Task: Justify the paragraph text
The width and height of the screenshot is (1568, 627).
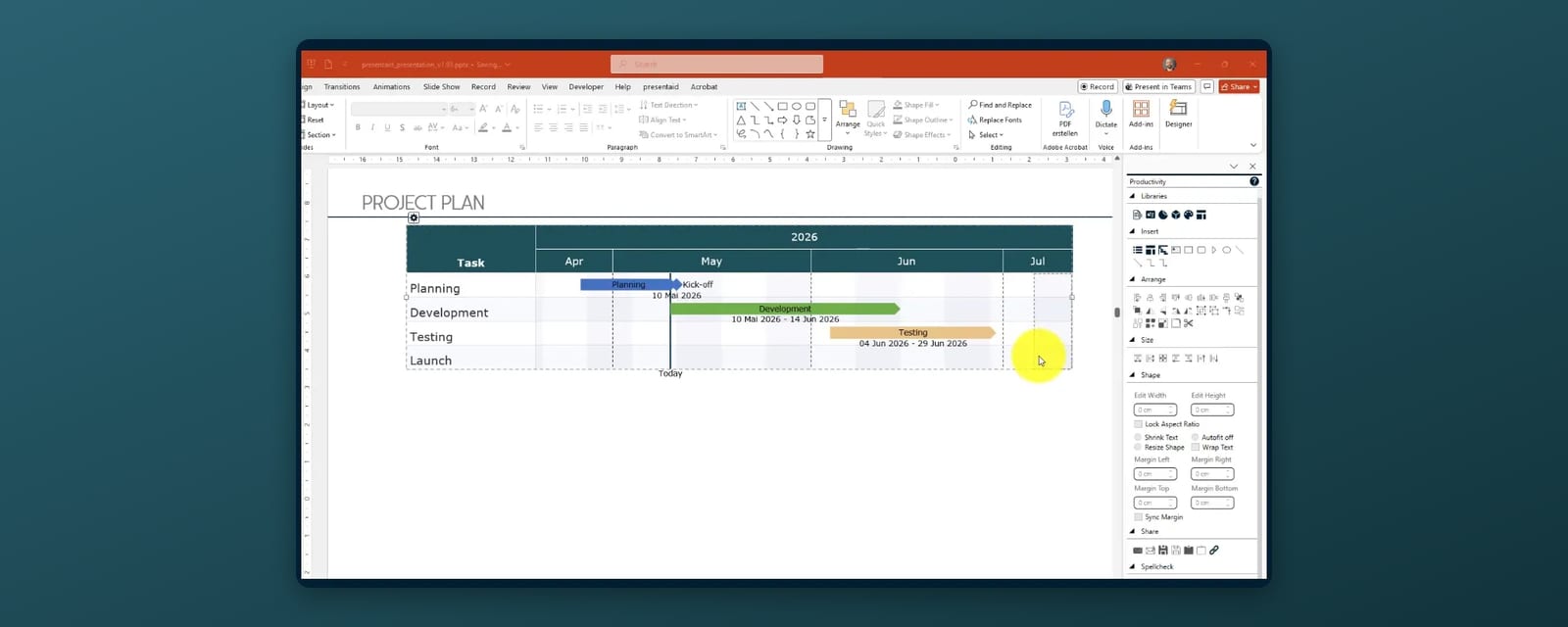Action: pyautogui.click(x=583, y=127)
